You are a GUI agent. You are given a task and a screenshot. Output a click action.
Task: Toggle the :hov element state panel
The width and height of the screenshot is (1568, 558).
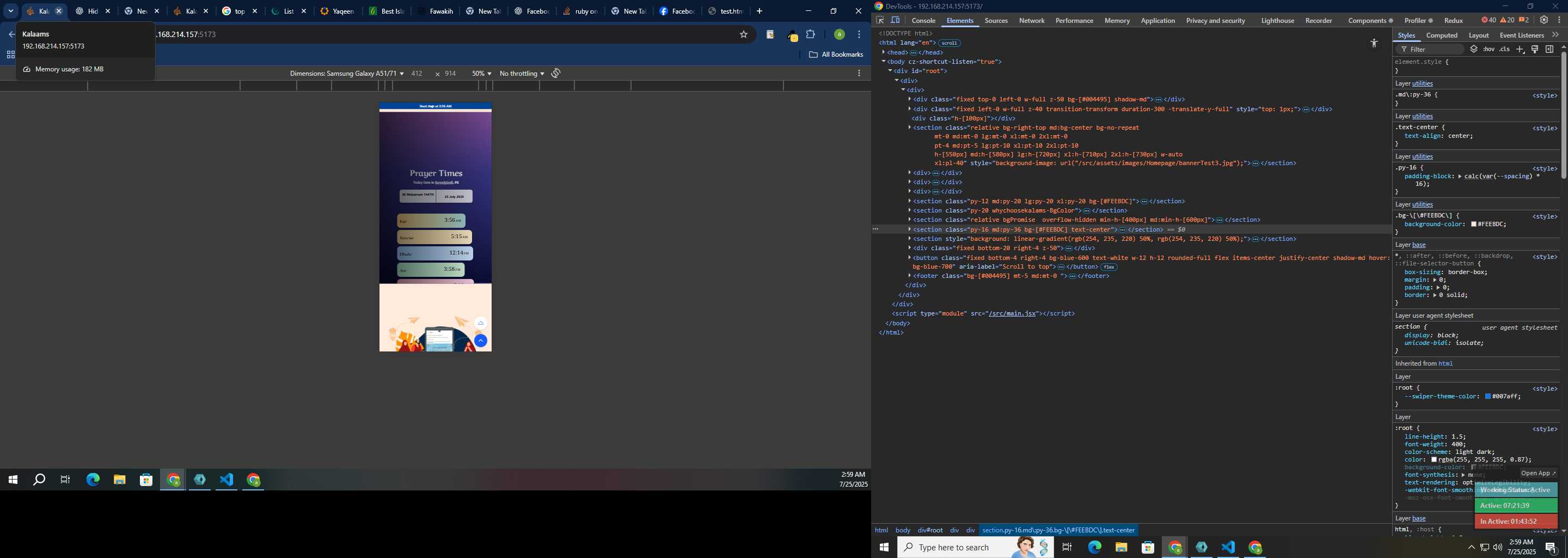[1489, 50]
